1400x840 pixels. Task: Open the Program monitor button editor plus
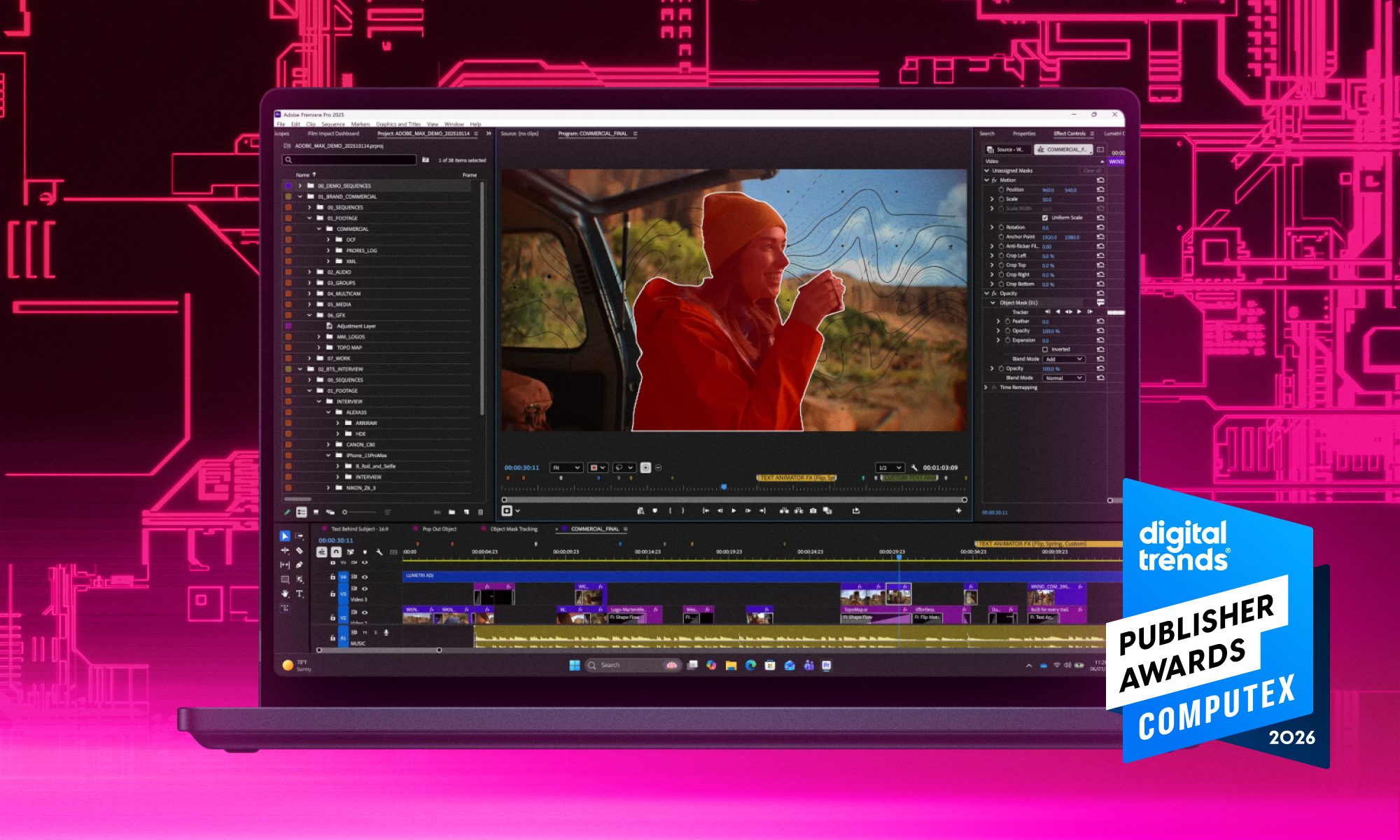[x=959, y=511]
